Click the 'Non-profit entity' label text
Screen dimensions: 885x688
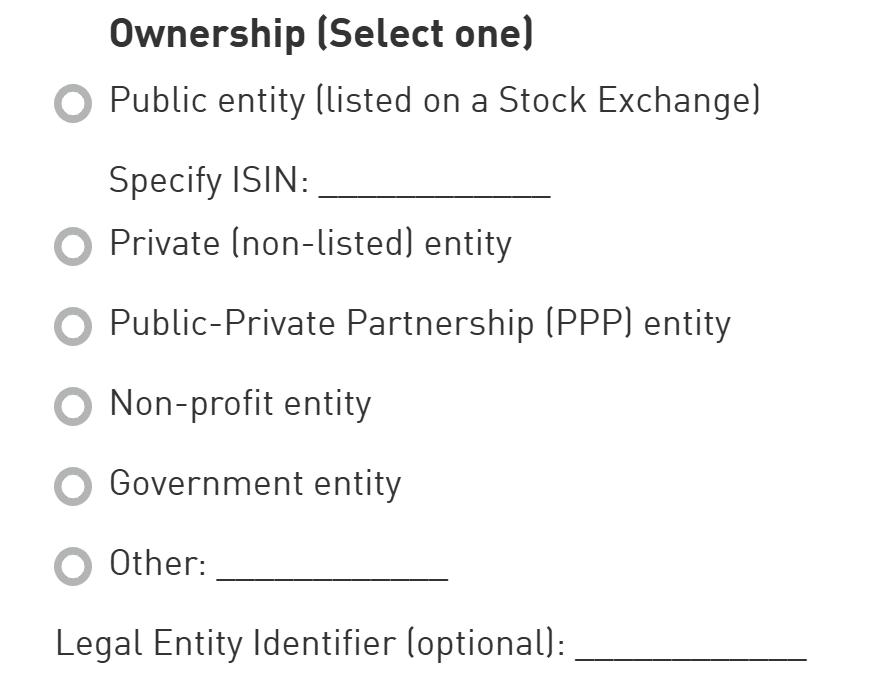point(240,404)
